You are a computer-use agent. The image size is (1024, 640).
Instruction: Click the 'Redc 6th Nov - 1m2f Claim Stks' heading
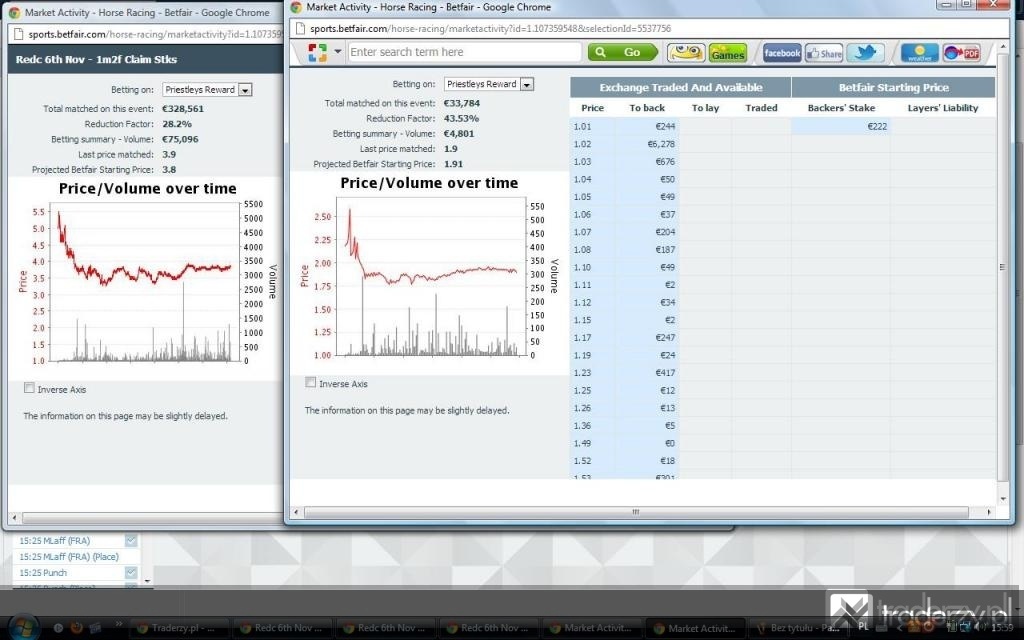click(x=96, y=59)
